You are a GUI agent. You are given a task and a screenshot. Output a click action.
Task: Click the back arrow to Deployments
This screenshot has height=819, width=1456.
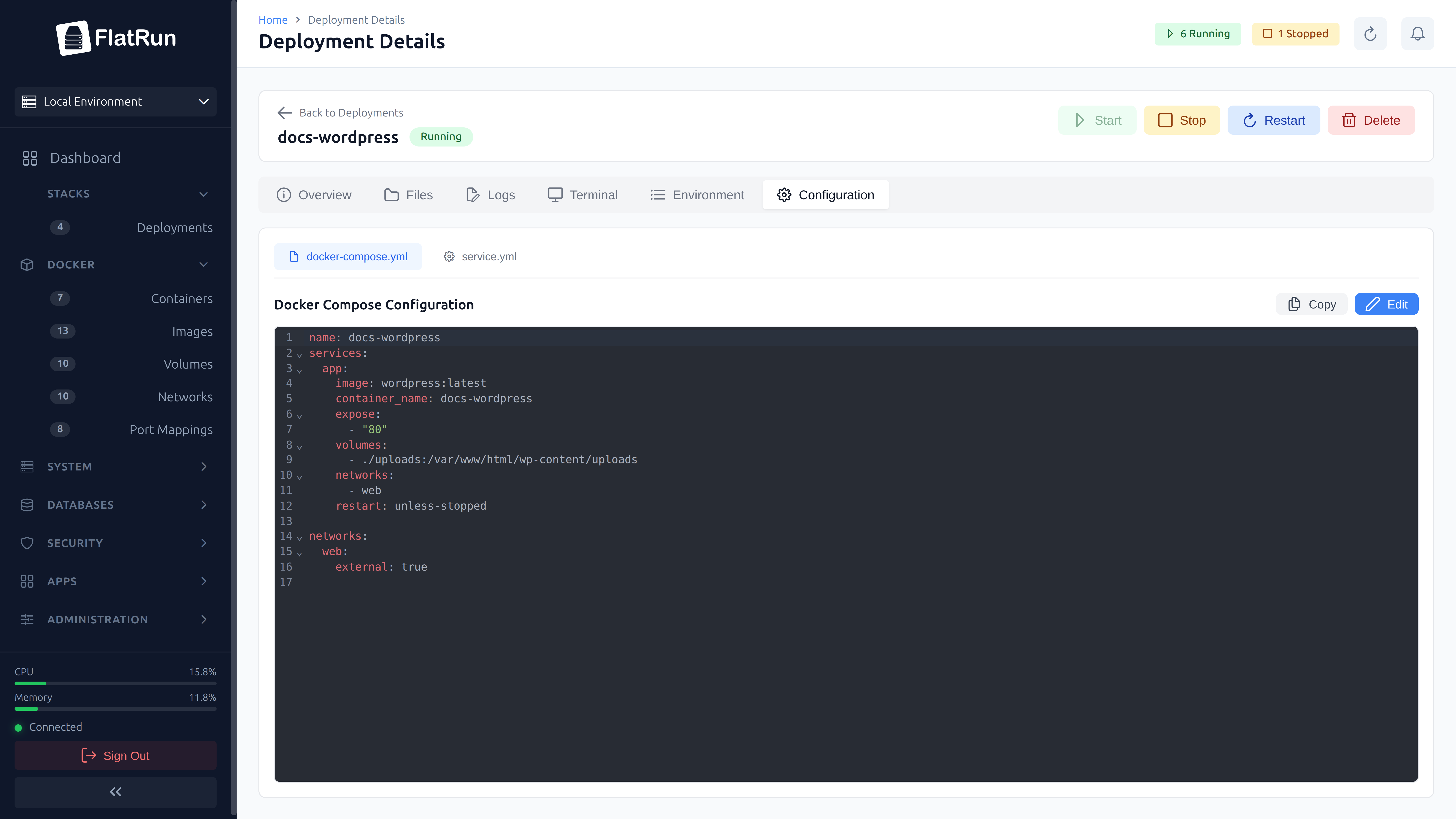(x=285, y=112)
